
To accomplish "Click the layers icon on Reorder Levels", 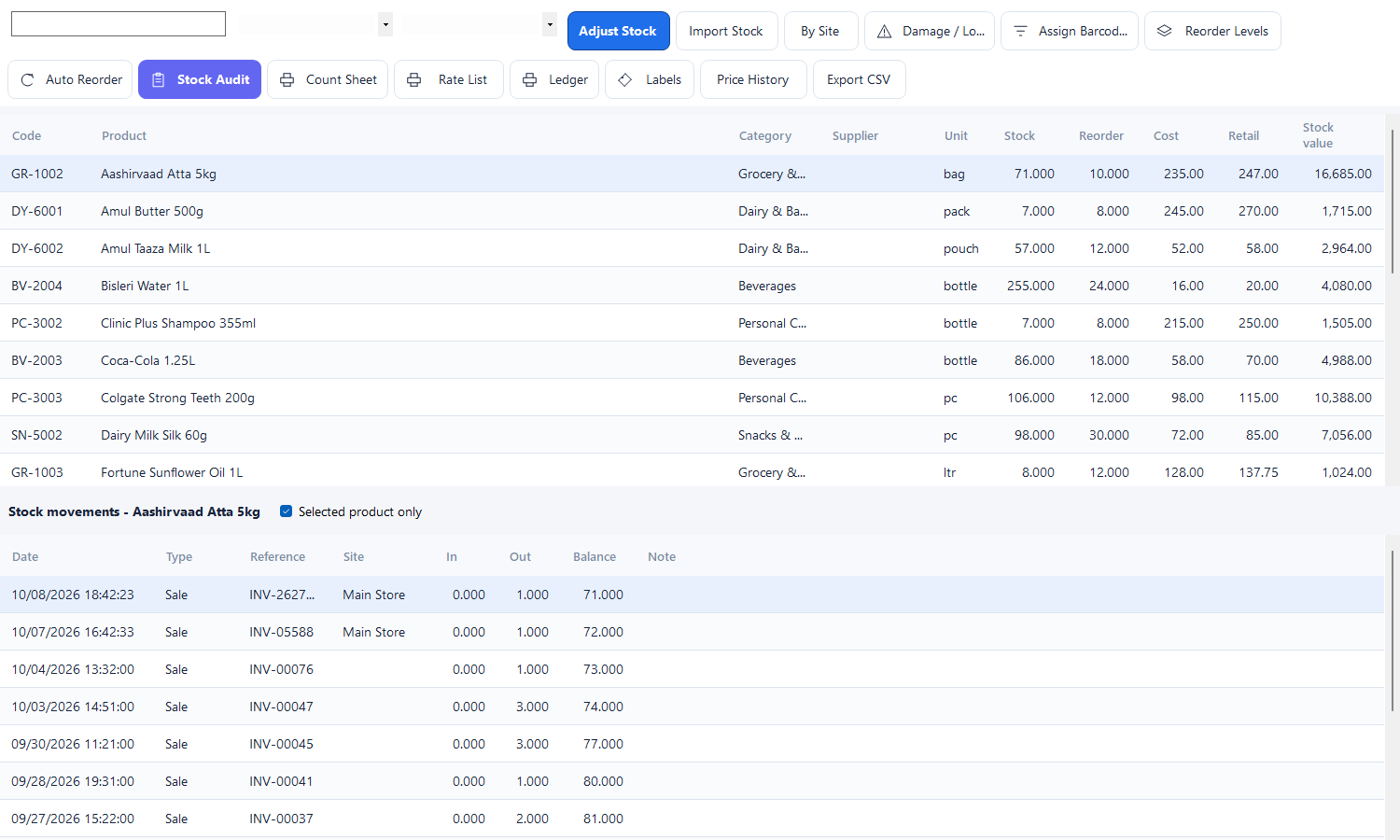I will 1164,31.
